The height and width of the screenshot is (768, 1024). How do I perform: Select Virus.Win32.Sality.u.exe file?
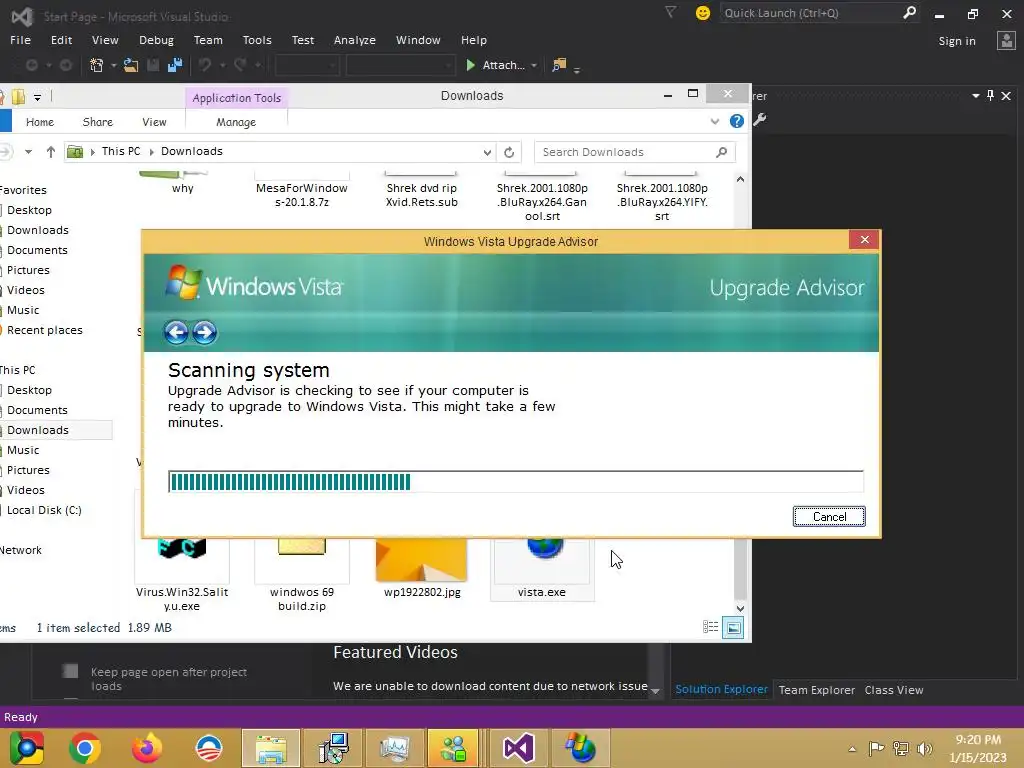click(x=182, y=575)
